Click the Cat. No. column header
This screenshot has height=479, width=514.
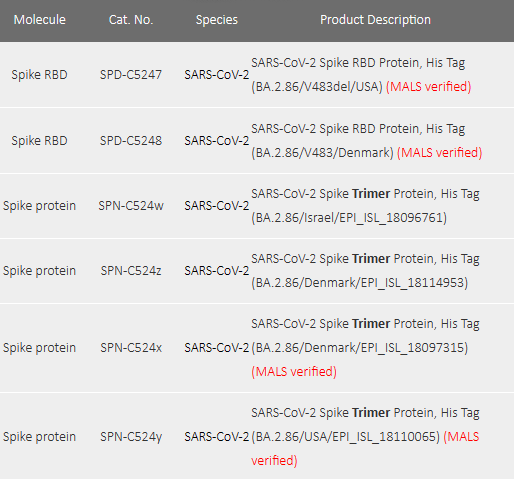131,20
